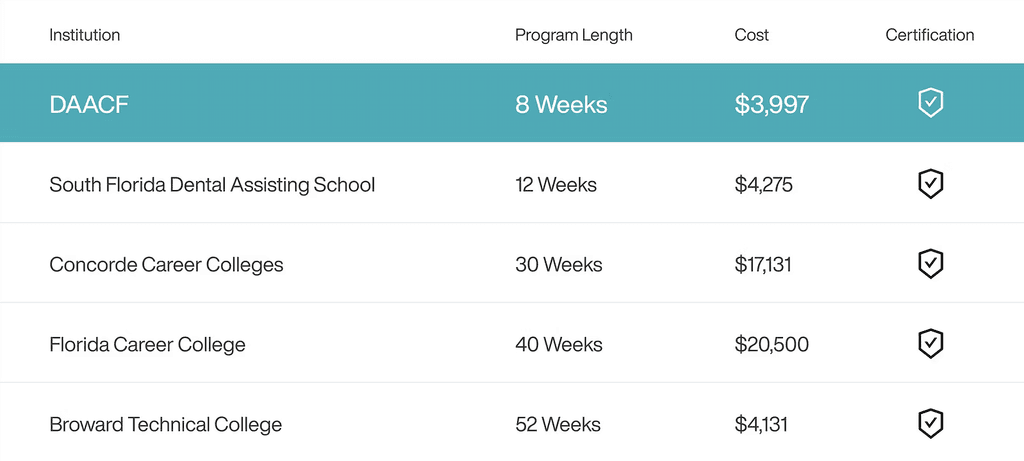1024x461 pixels.
Task: Click the DAACF certification shield icon
Action: [930, 103]
